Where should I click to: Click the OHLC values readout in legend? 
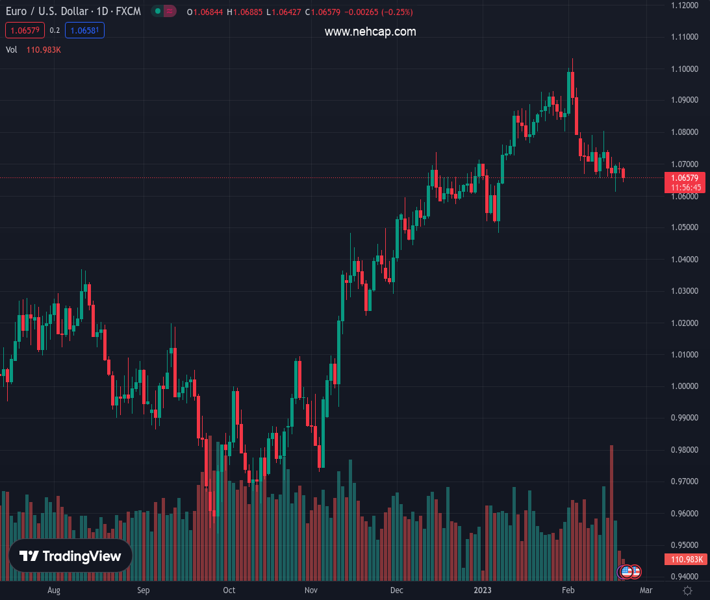(x=300, y=12)
